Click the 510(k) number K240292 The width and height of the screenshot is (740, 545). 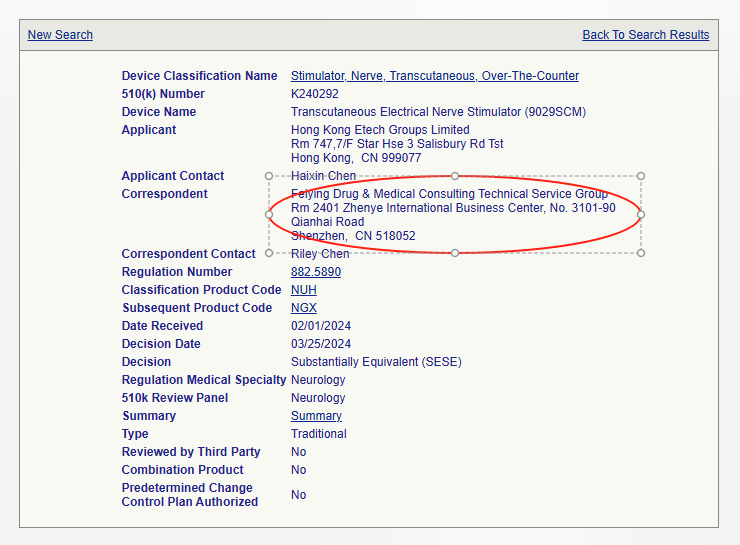pyautogui.click(x=315, y=94)
